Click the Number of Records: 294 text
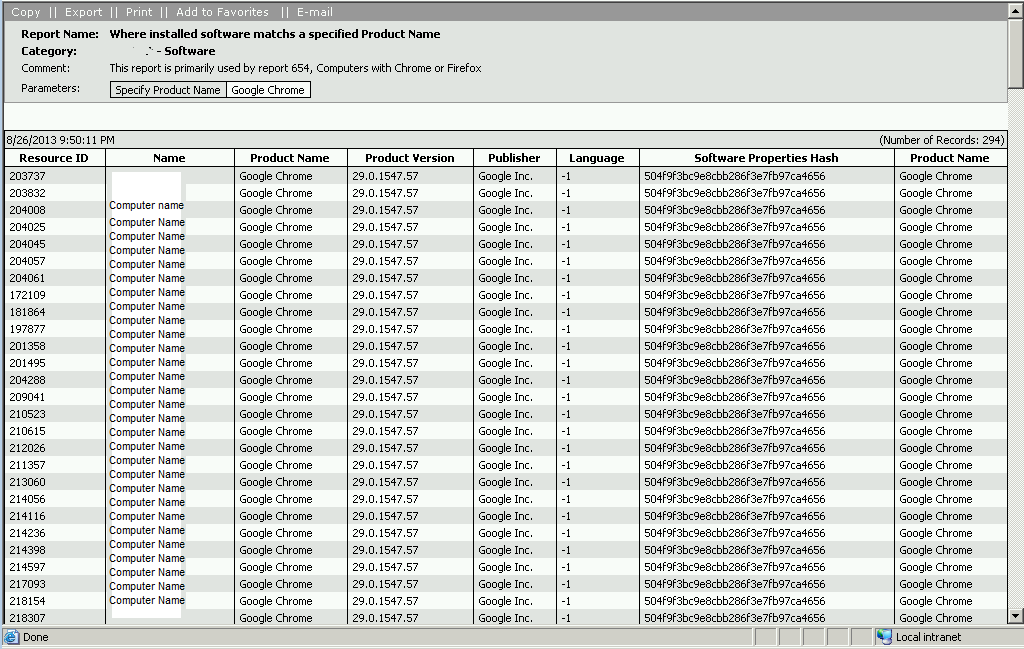This screenshot has width=1024, height=649. pos(942,140)
